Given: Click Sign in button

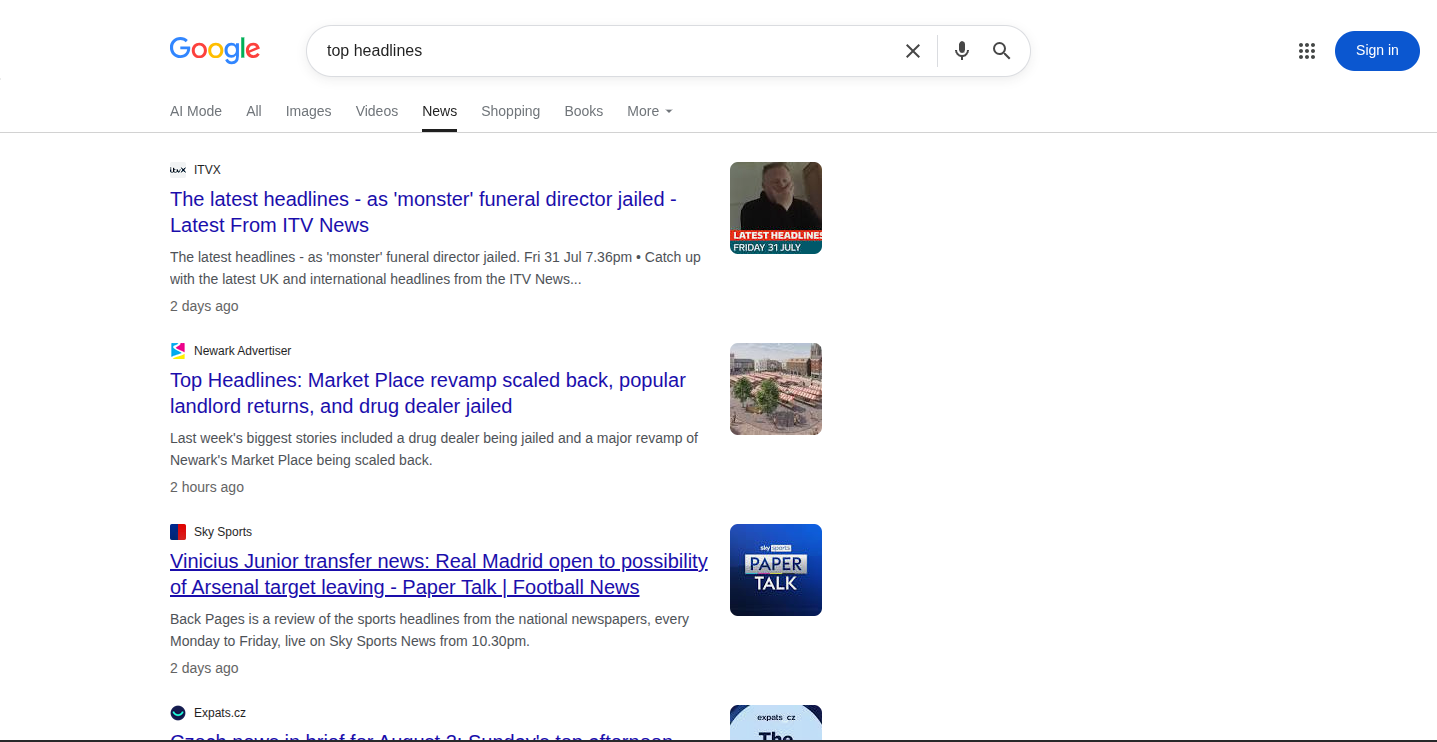Looking at the screenshot, I should click(1377, 51).
